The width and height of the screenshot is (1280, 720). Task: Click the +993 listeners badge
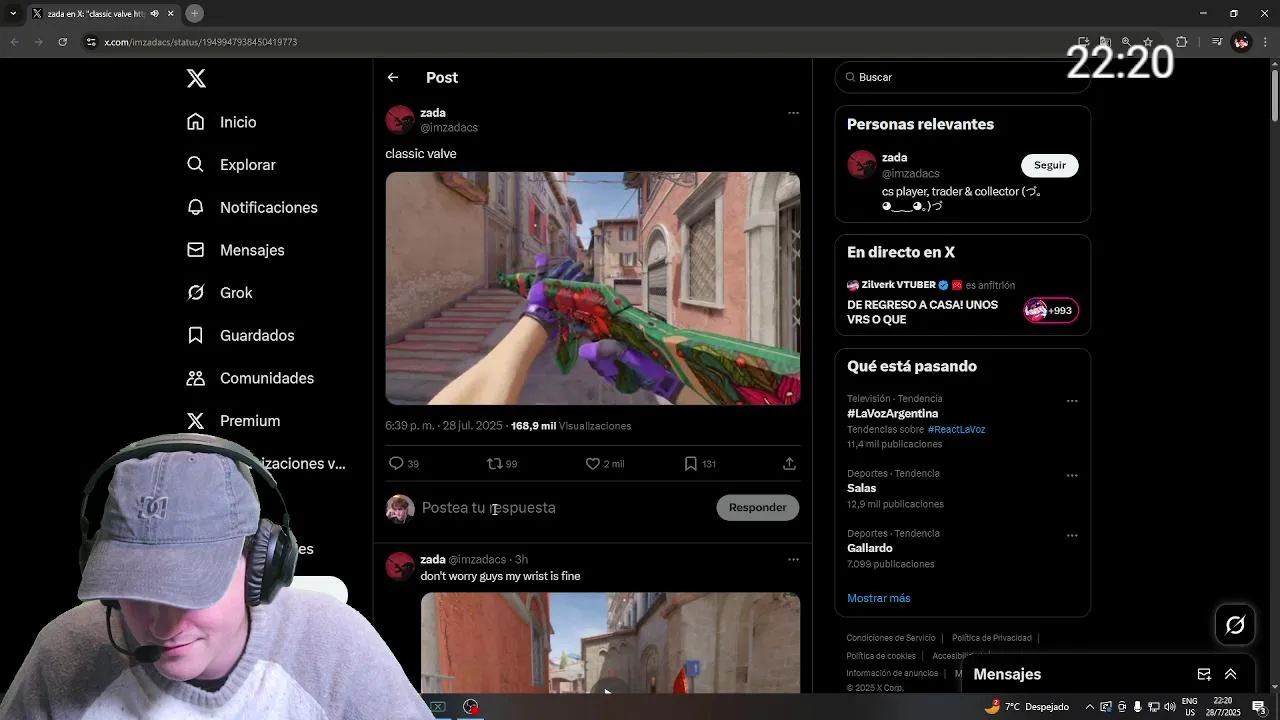coord(1051,310)
